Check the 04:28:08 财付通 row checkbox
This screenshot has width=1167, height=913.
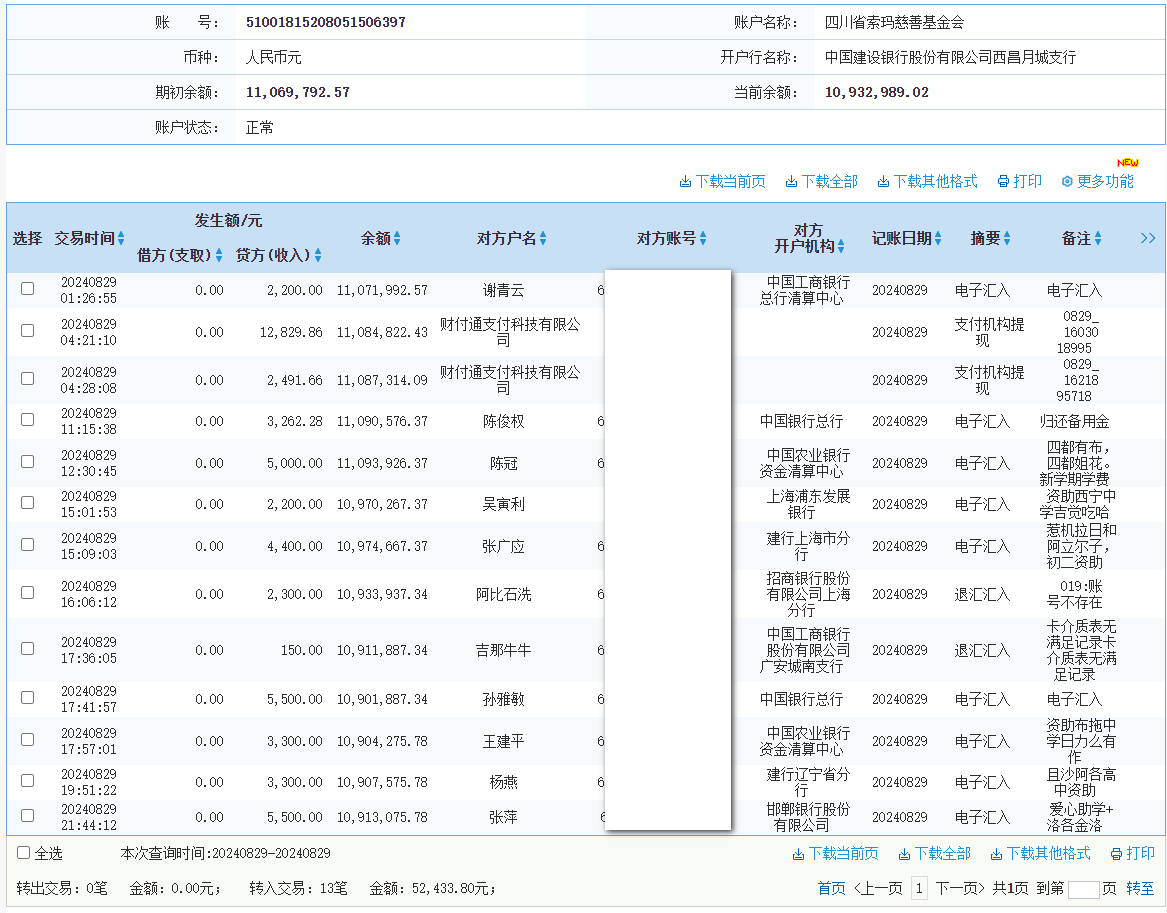point(28,379)
